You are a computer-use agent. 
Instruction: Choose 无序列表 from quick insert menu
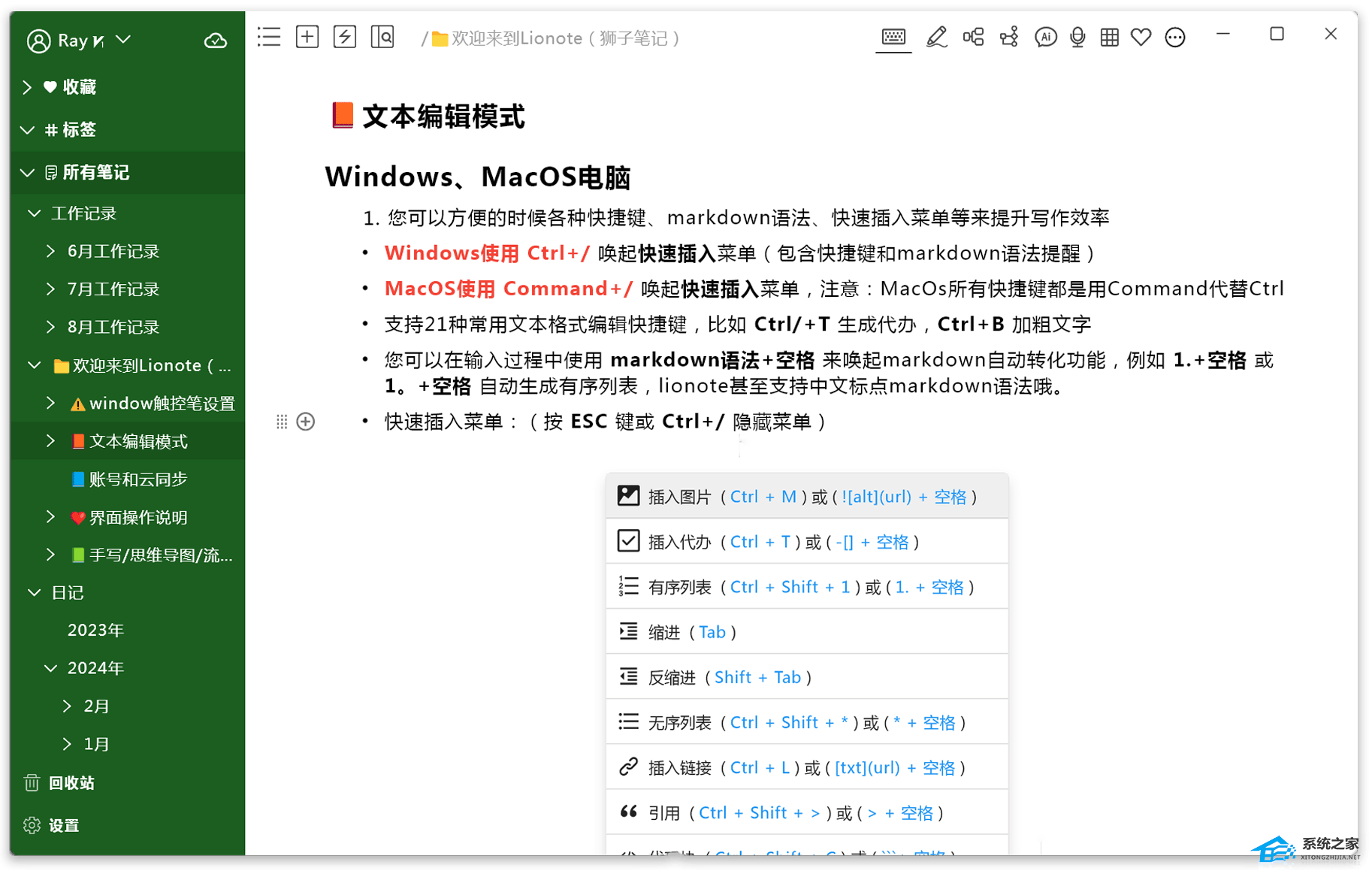807,722
